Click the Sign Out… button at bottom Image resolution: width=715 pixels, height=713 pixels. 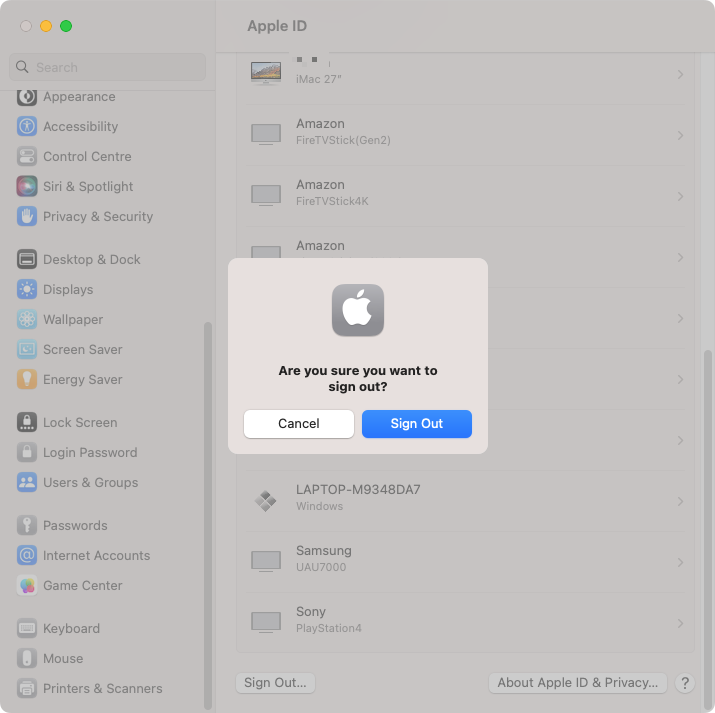point(275,682)
